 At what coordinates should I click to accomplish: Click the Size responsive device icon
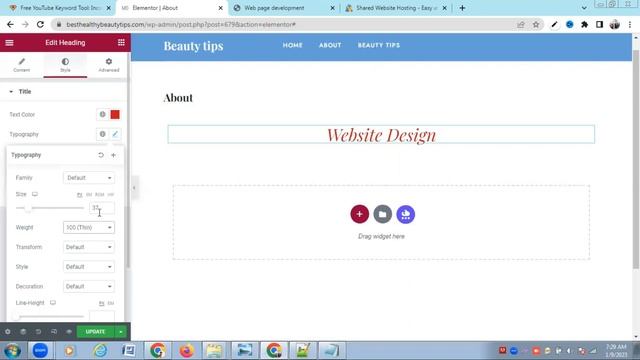pyautogui.click(x=35, y=194)
